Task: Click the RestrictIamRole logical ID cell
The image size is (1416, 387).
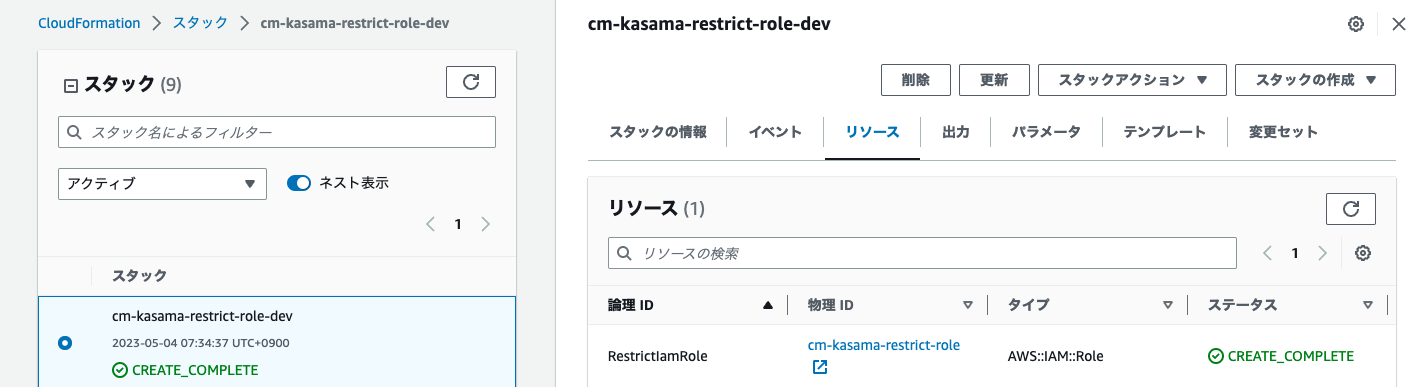Action: click(x=658, y=356)
